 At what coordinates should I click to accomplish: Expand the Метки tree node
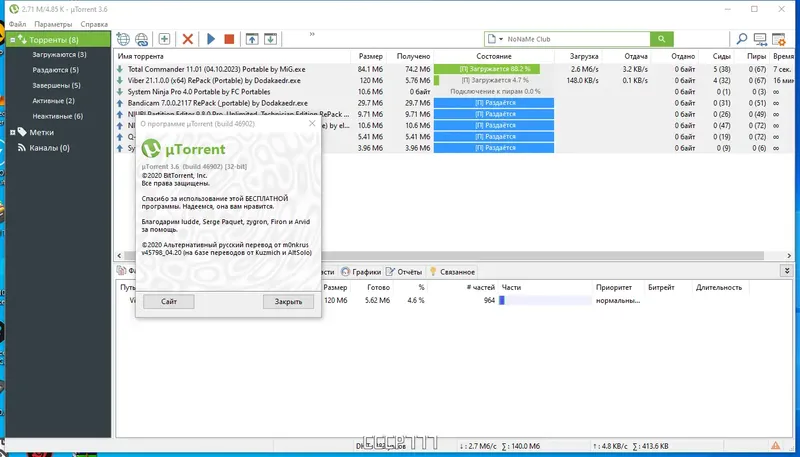tap(13, 133)
